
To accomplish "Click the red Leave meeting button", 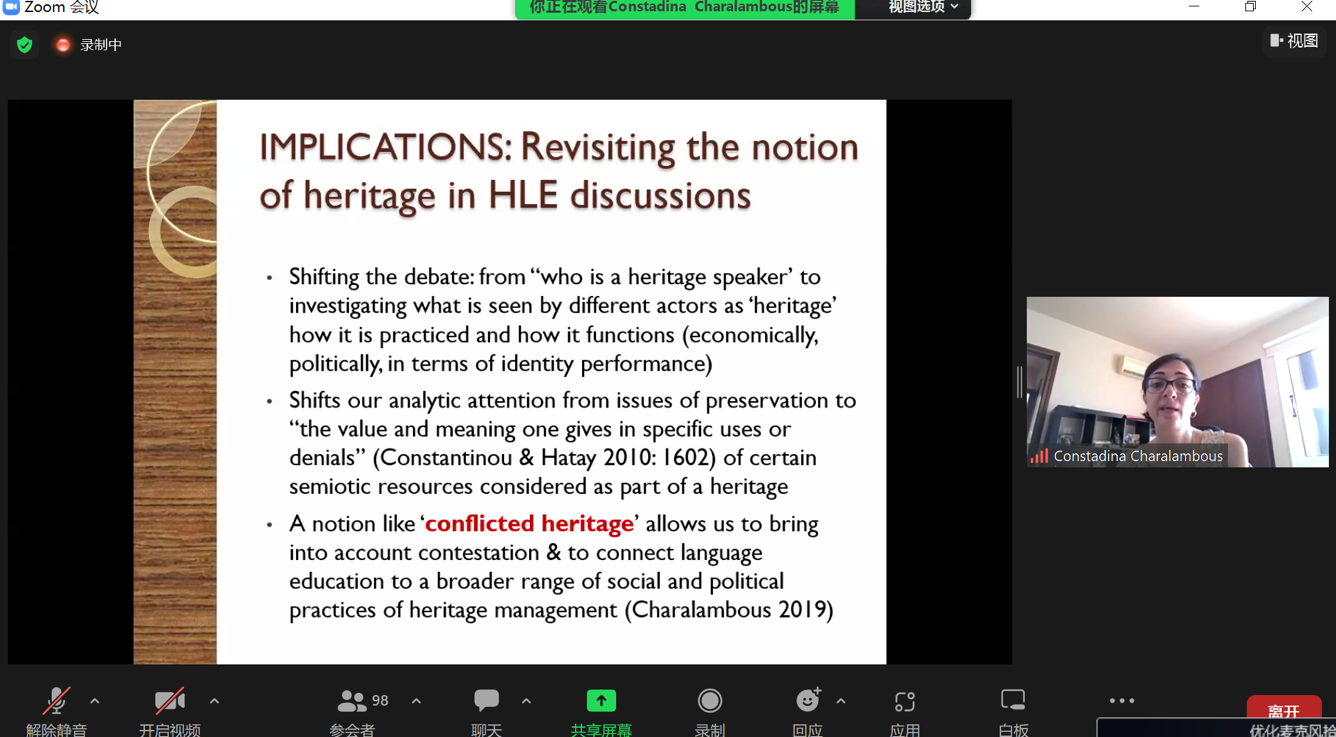I will (x=1283, y=709).
